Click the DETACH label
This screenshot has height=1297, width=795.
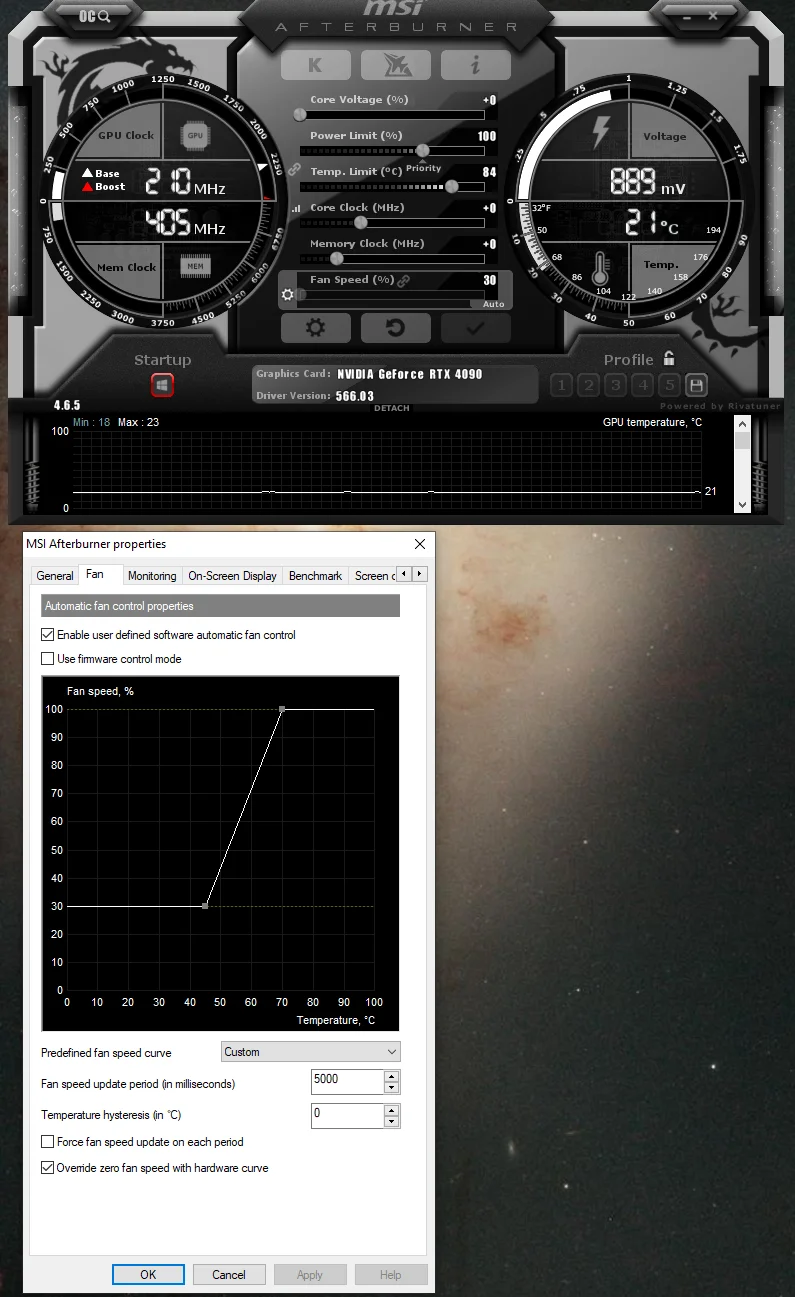click(391, 408)
